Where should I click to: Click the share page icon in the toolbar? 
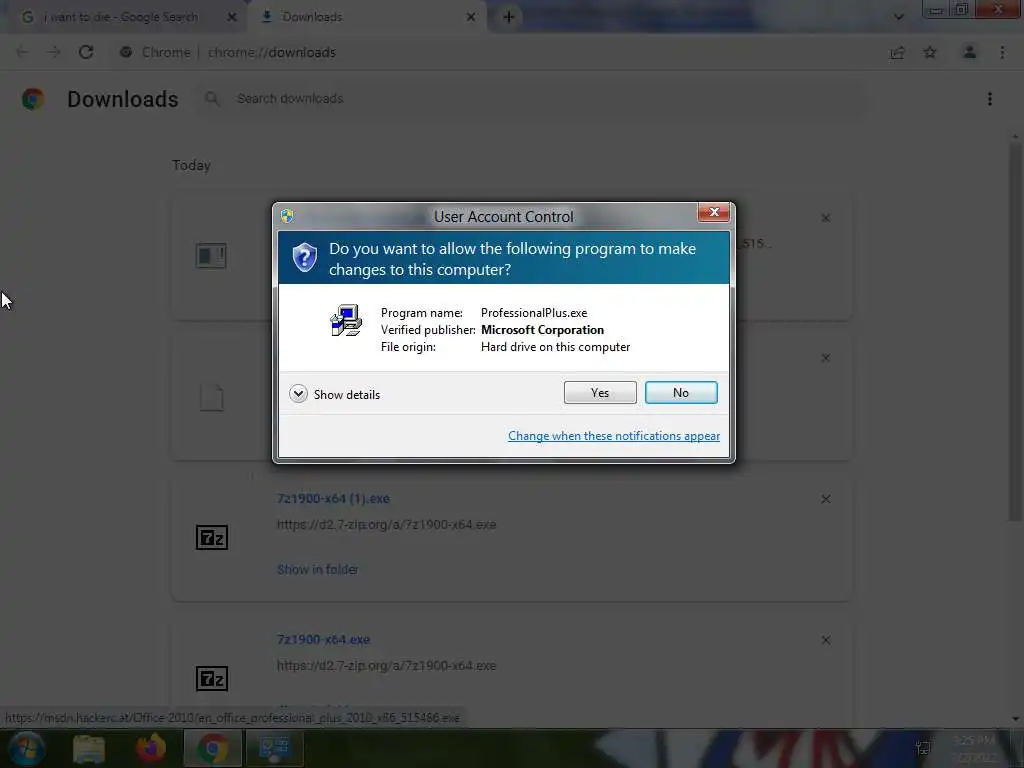click(897, 53)
